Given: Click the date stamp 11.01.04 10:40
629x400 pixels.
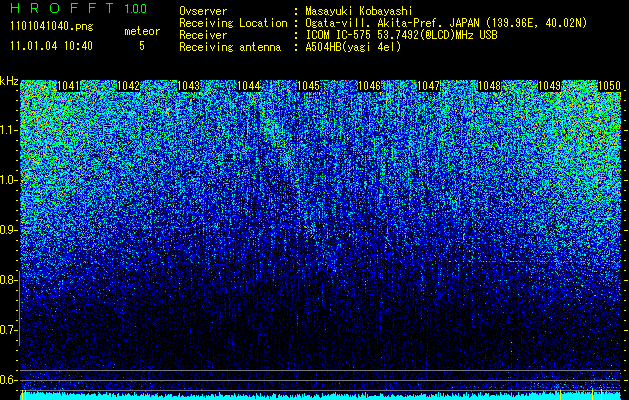Looking at the screenshot, I should click(52, 46).
